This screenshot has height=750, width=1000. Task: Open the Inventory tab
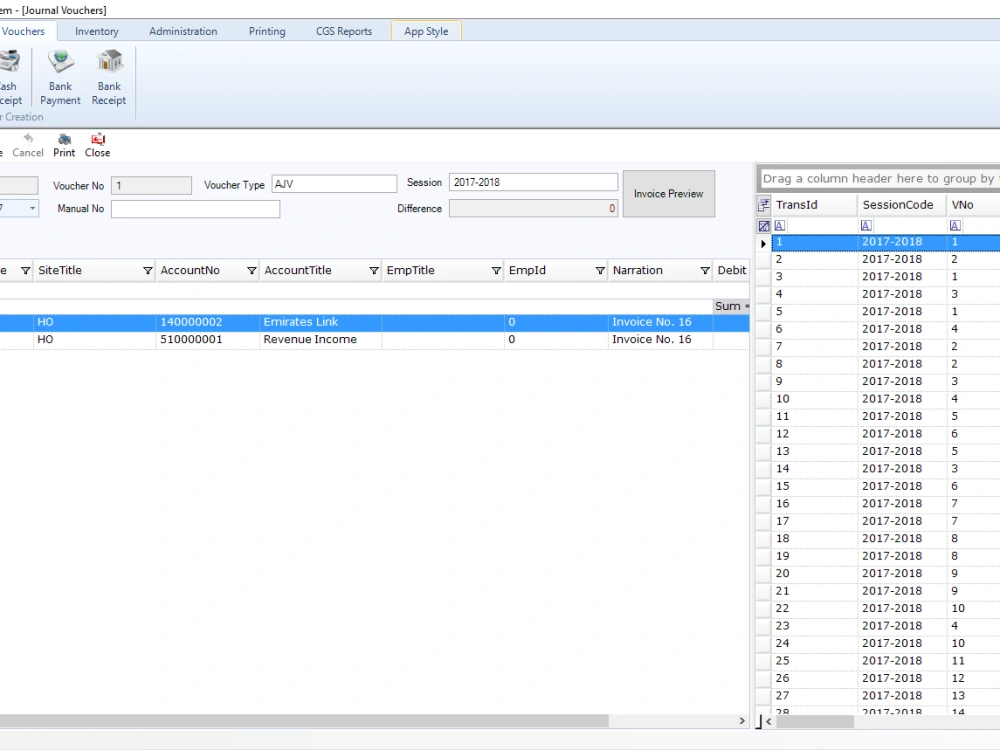[96, 31]
